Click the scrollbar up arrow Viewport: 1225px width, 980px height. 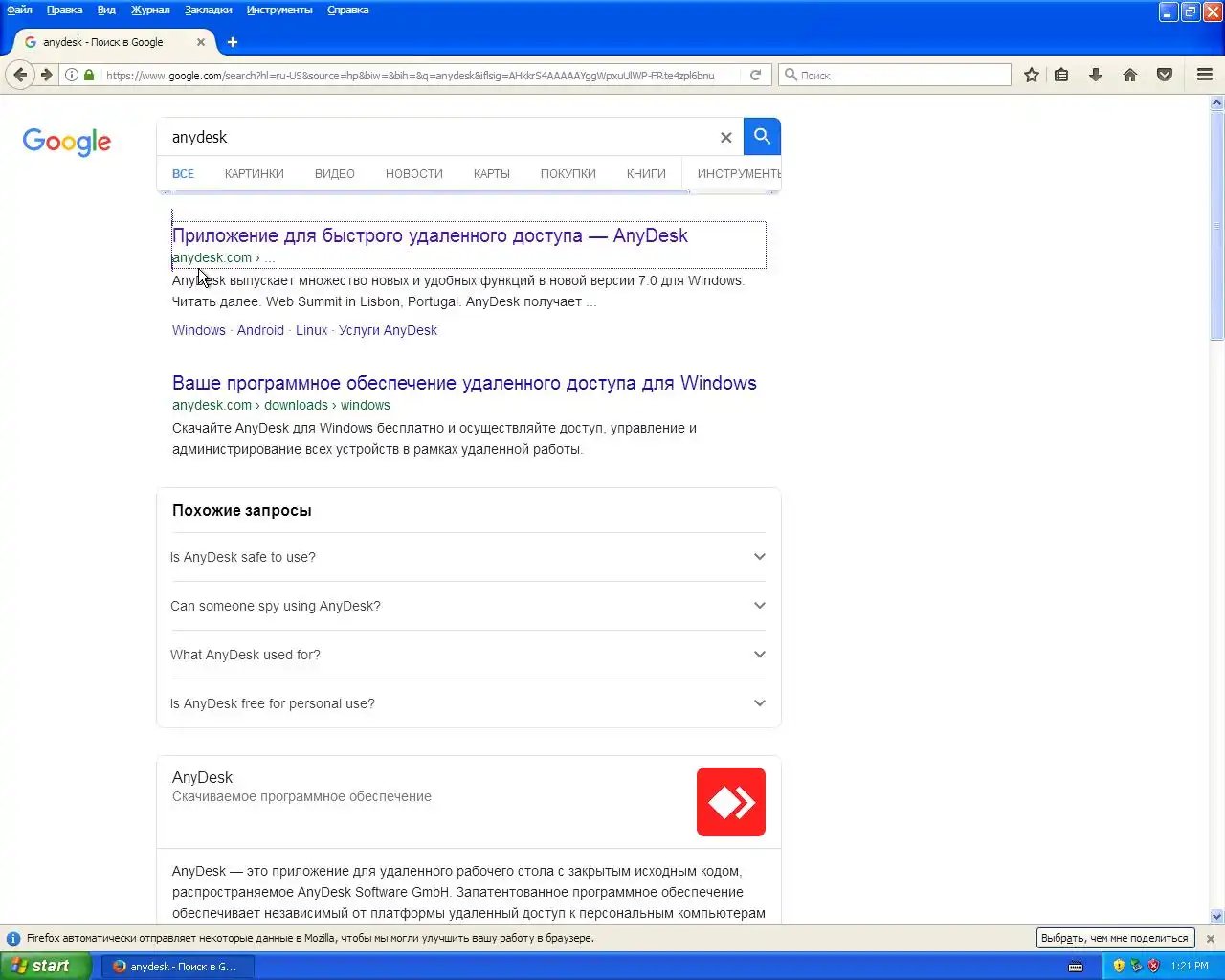pos(1217,102)
